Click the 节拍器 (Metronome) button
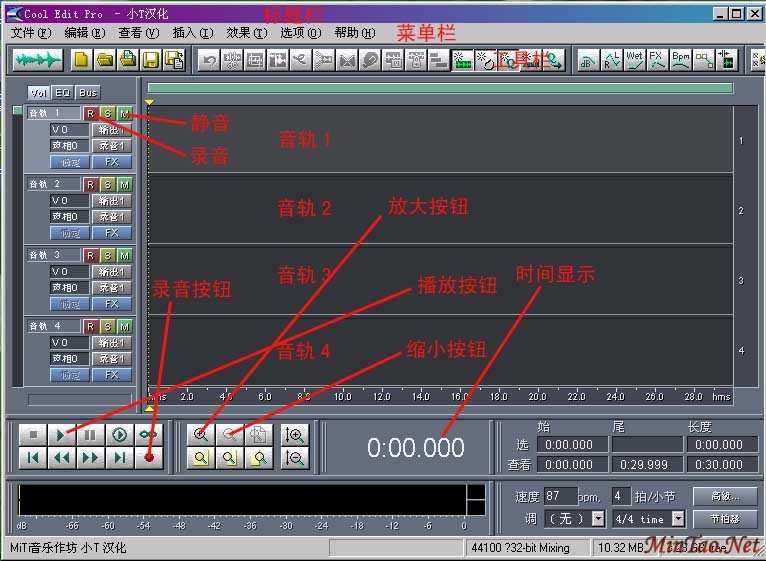 coord(725,519)
